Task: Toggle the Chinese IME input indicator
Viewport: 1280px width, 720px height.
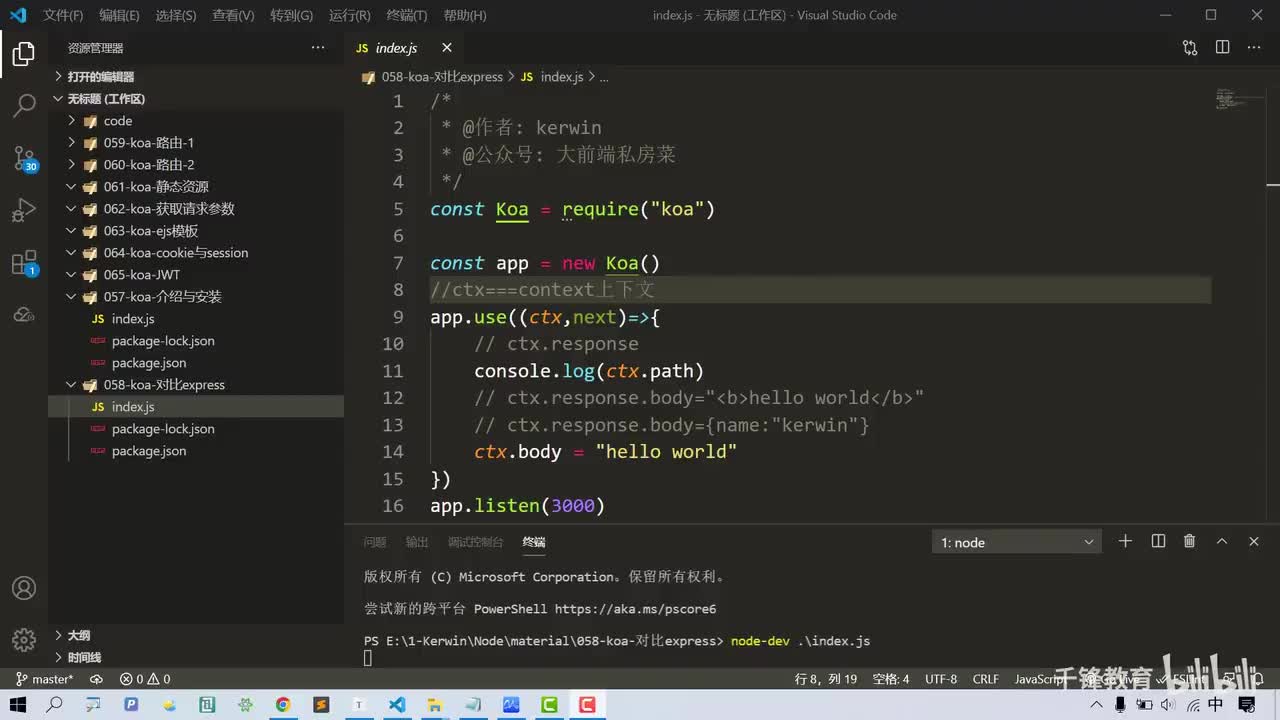Action: [x=1216, y=705]
